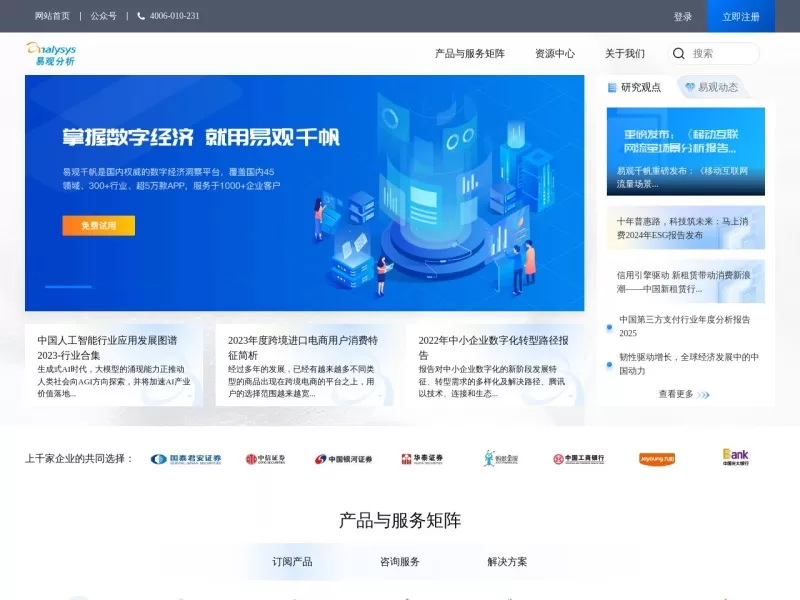Expand more reports via 查看更多

pos(679,395)
